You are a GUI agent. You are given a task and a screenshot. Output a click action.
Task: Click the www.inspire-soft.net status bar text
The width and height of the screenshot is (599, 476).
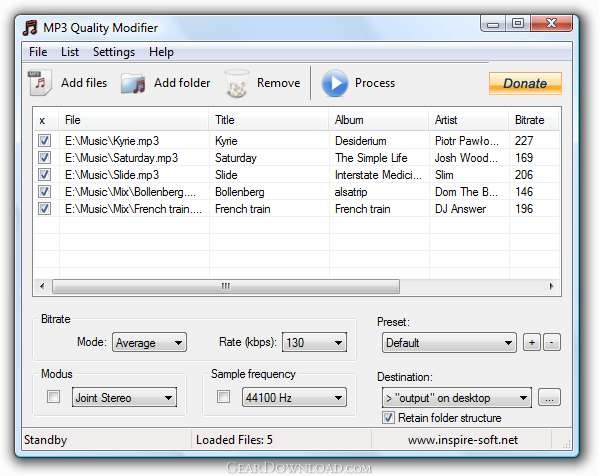click(463, 440)
